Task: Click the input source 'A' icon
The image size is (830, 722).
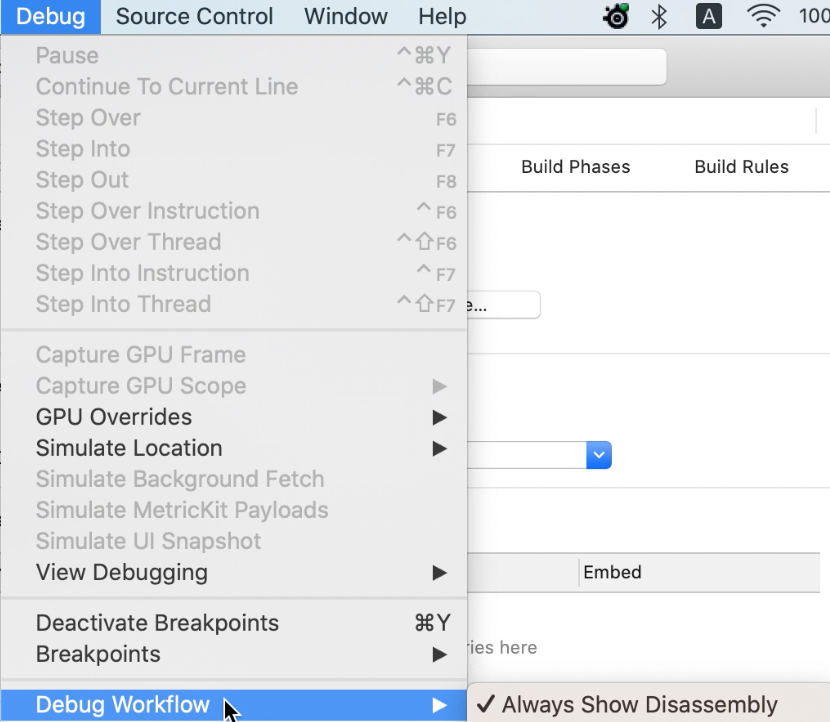Action: (x=708, y=16)
